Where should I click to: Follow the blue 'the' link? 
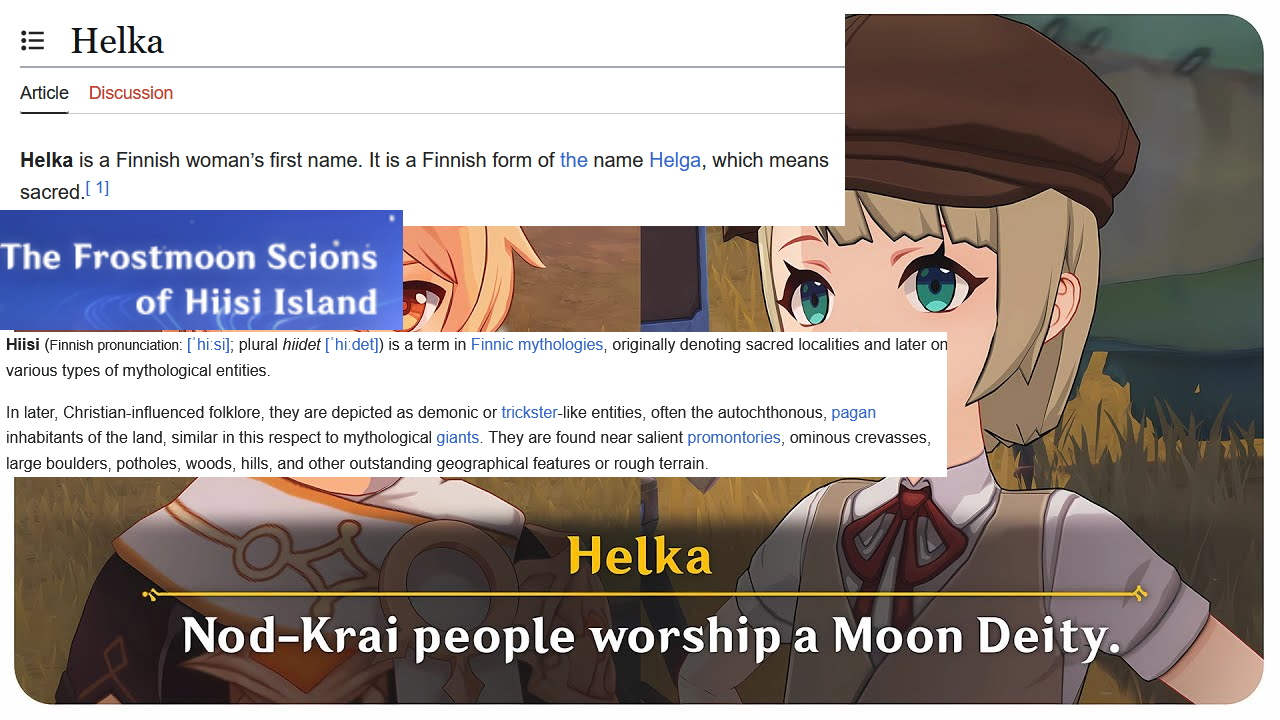click(x=574, y=160)
